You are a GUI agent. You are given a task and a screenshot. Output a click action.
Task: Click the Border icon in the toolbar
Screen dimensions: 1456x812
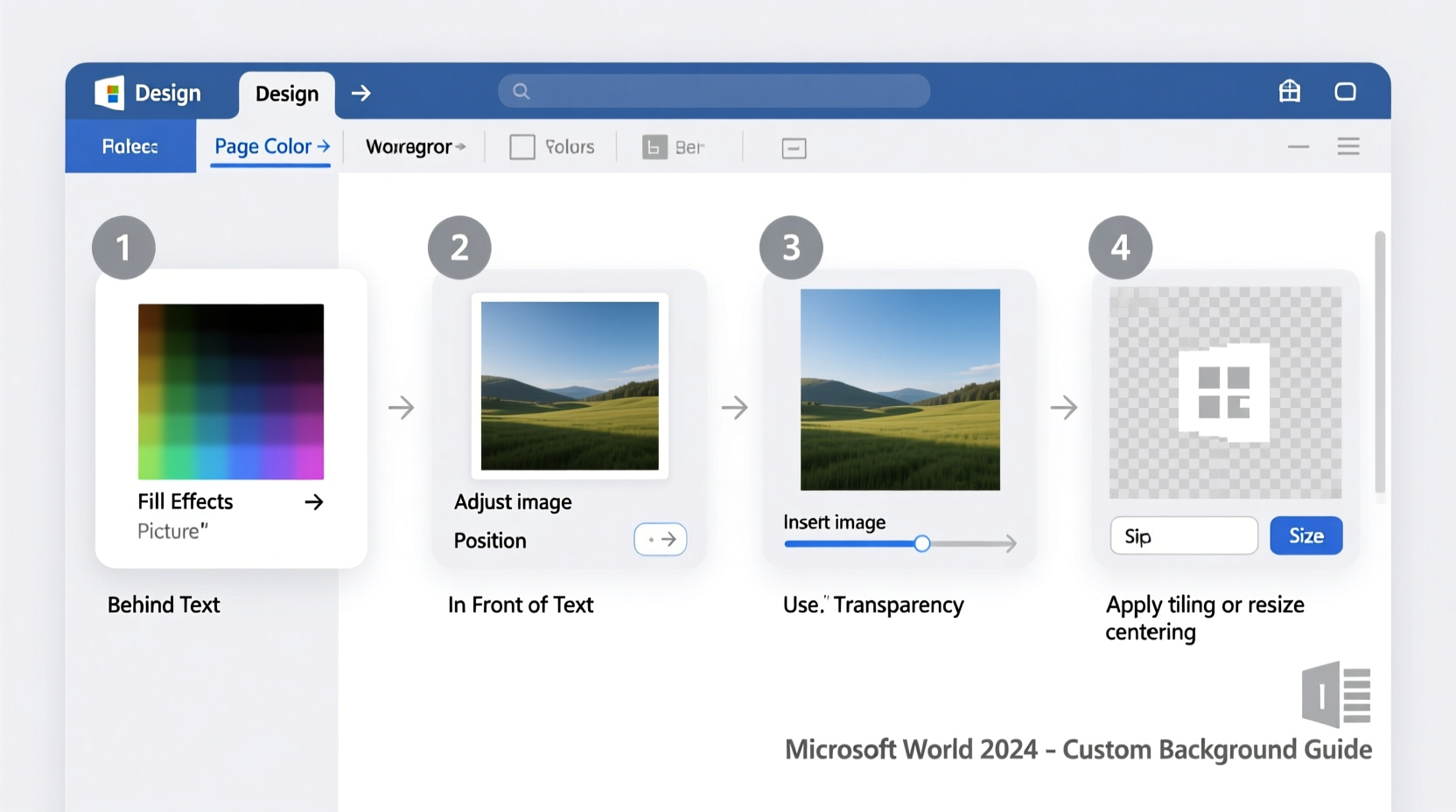pyautogui.click(x=654, y=146)
